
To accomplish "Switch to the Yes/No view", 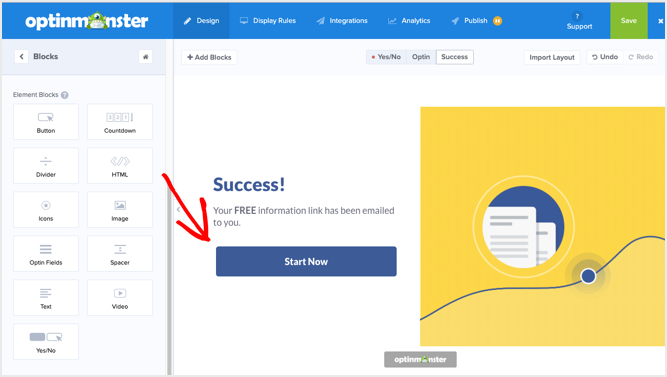I will [386, 57].
